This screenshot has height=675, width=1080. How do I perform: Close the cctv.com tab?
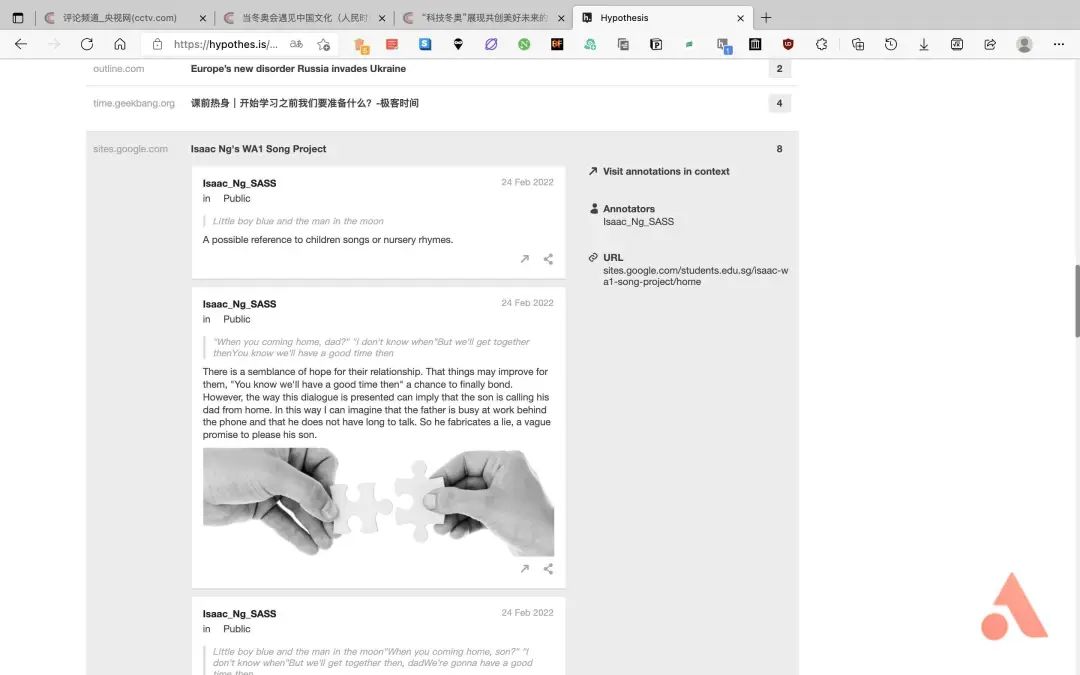(x=202, y=19)
